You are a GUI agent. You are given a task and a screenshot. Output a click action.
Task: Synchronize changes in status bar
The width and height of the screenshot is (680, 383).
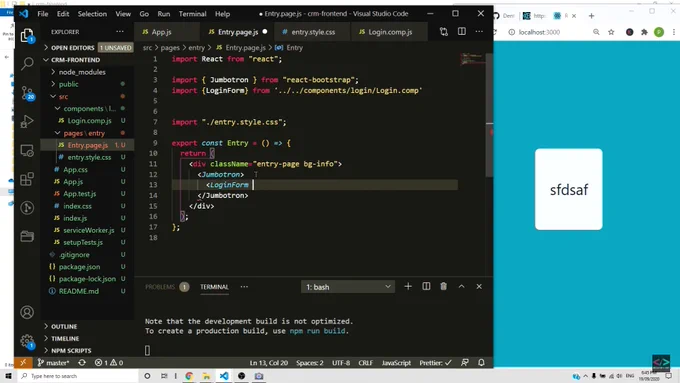(82, 363)
